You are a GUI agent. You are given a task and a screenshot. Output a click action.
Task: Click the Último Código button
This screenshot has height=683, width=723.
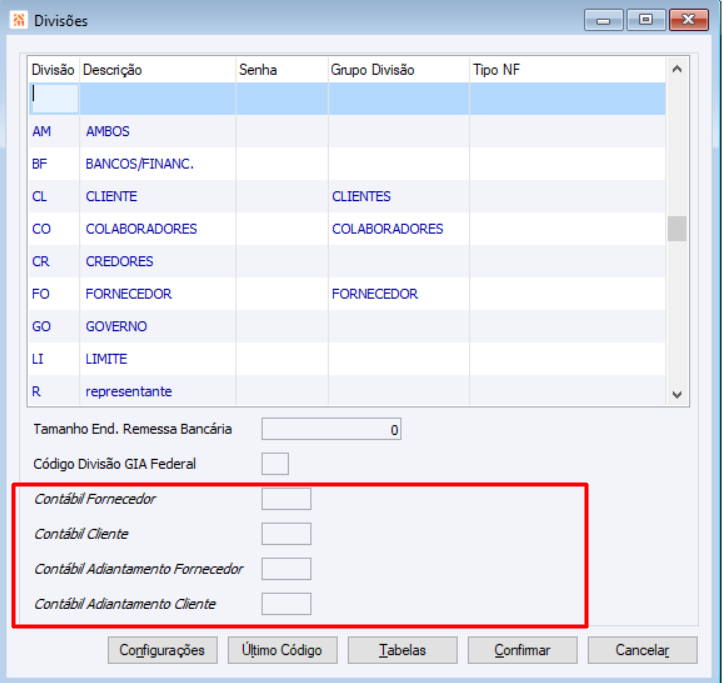[282, 650]
